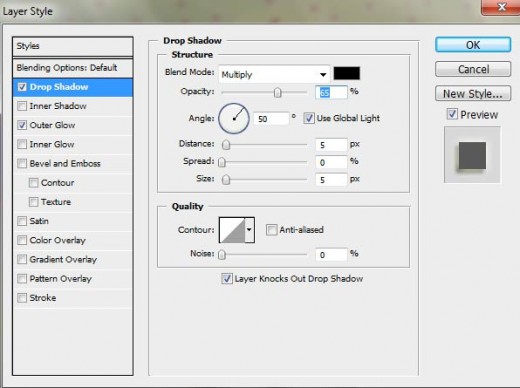This screenshot has width=520, height=388.
Task: Confirm with the OK button
Action: [x=473, y=45]
